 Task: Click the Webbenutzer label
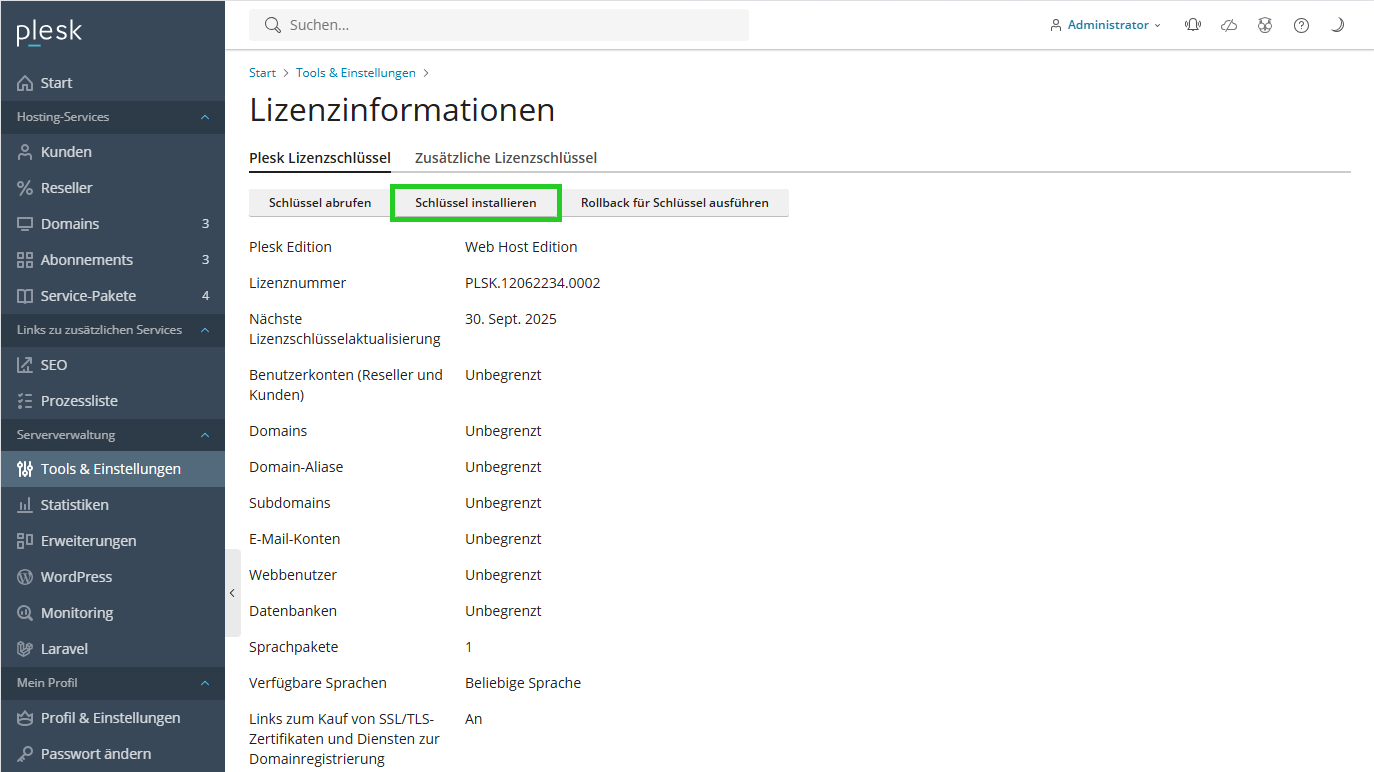tap(293, 575)
